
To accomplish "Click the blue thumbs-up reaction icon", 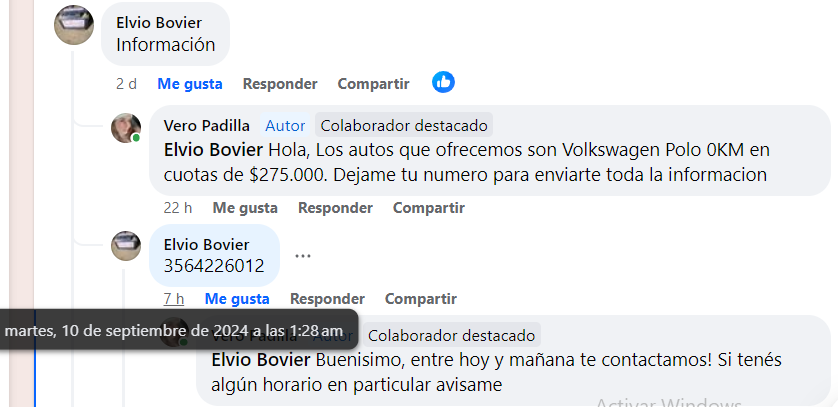I will (x=443, y=82).
